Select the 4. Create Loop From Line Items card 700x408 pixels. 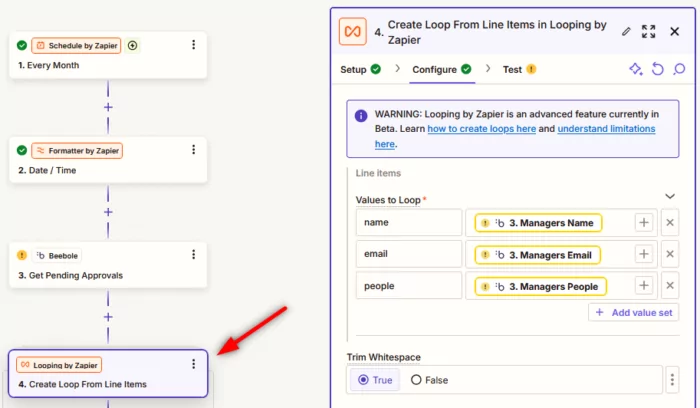108,374
